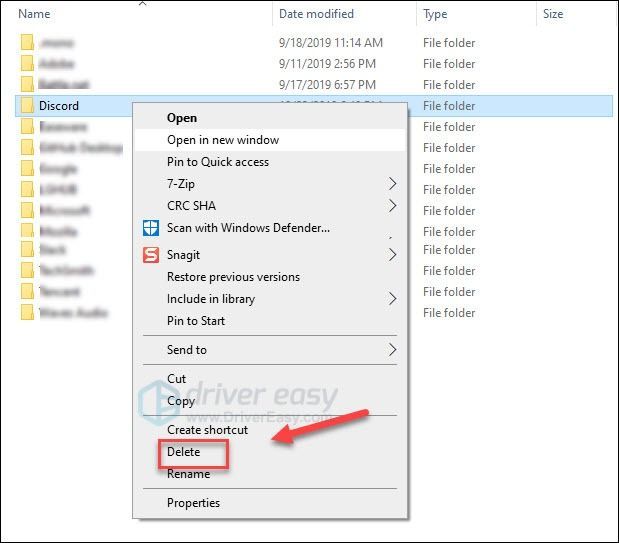Click the Snagit logo icon
The image size is (619, 543).
(x=151, y=255)
